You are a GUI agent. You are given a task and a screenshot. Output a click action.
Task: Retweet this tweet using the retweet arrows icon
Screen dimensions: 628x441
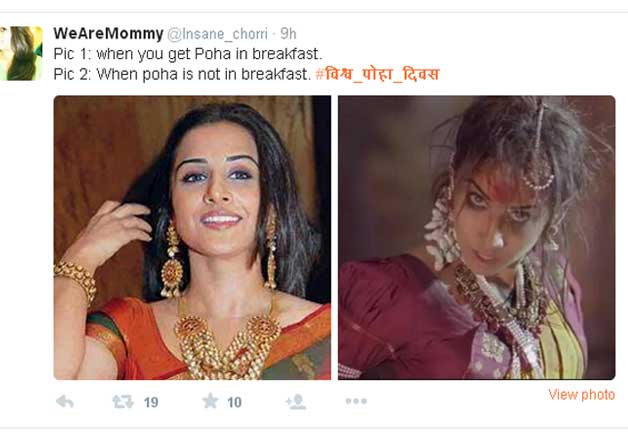coord(123,401)
